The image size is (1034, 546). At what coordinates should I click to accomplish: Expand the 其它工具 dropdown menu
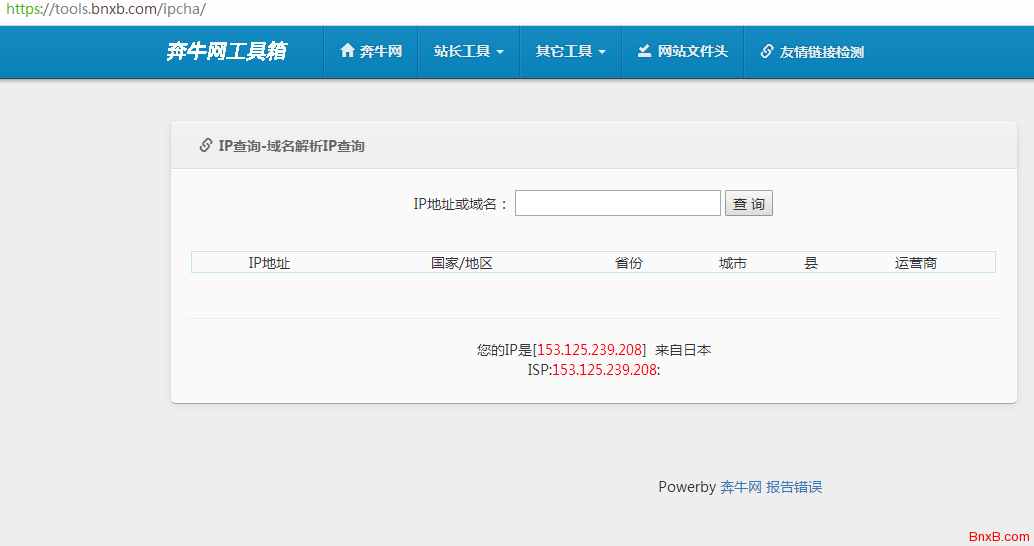pyautogui.click(x=570, y=51)
